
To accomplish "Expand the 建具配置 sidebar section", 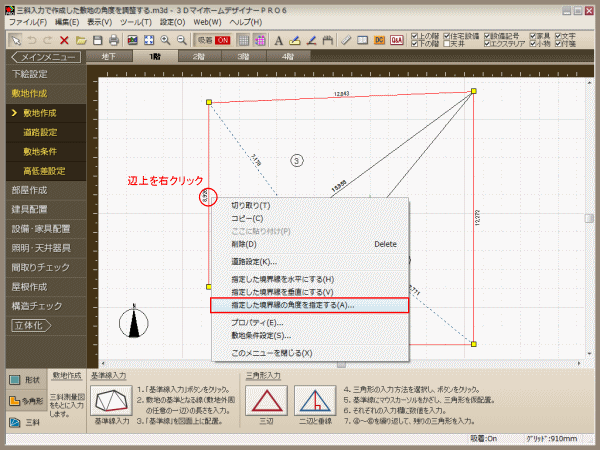I will point(30,209).
